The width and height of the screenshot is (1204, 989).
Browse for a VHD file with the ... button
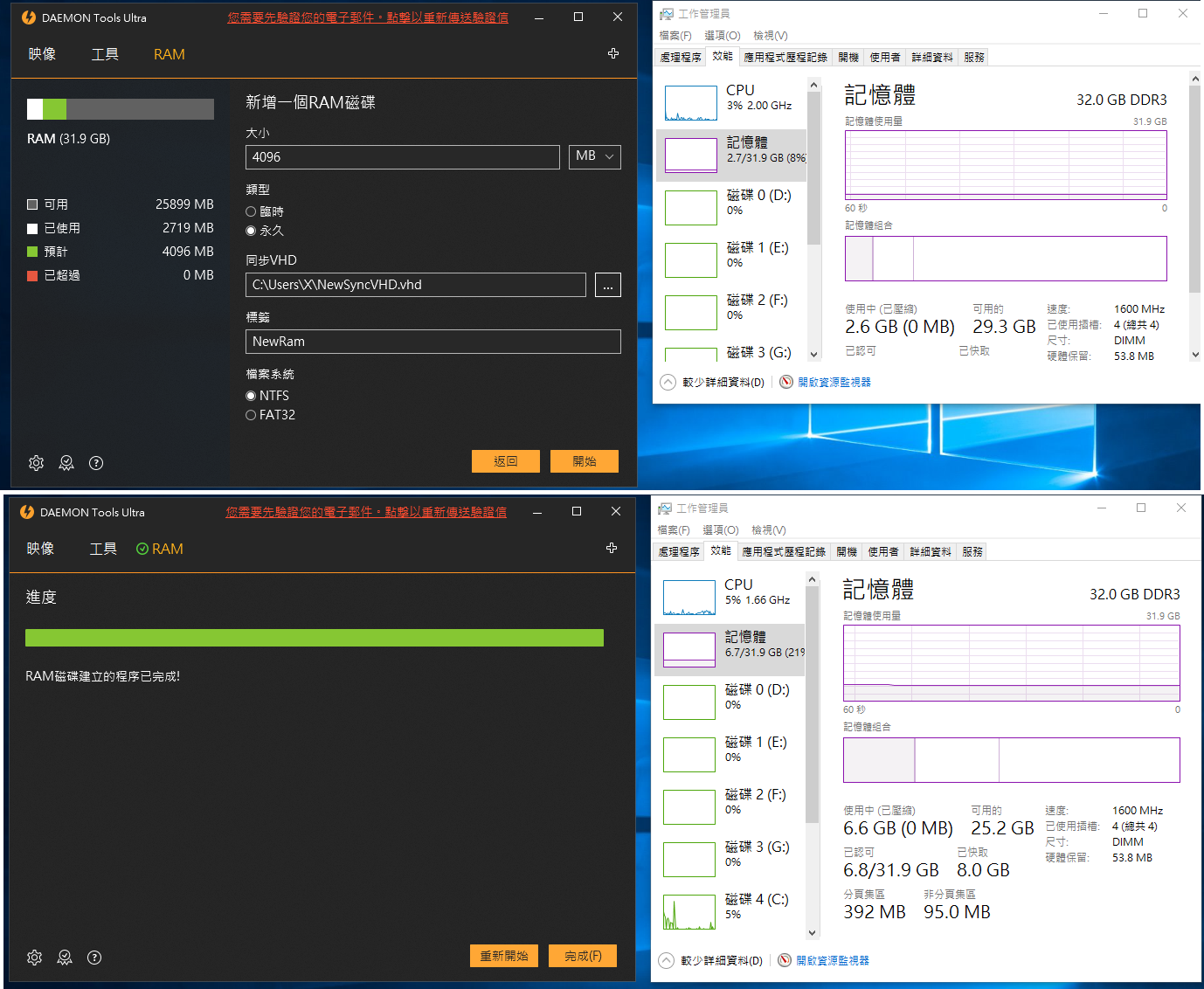point(608,285)
